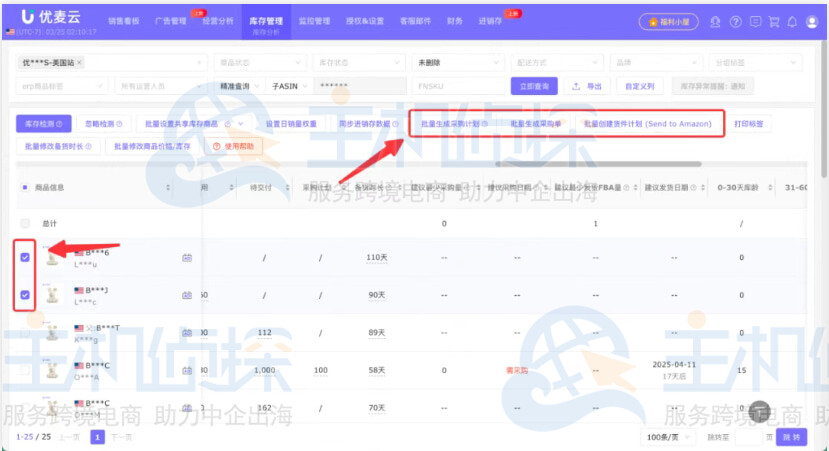This screenshot has height=451, width=829.
Task: Click info icon beside 批量修改备货时长
Action: [88, 146]
